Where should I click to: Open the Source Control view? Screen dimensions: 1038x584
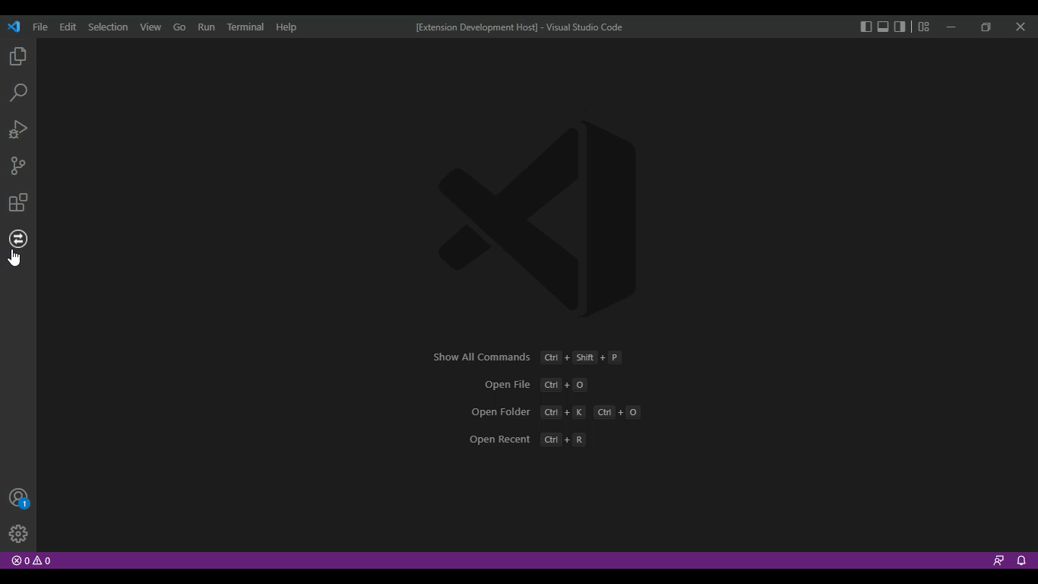click(18, 166)
